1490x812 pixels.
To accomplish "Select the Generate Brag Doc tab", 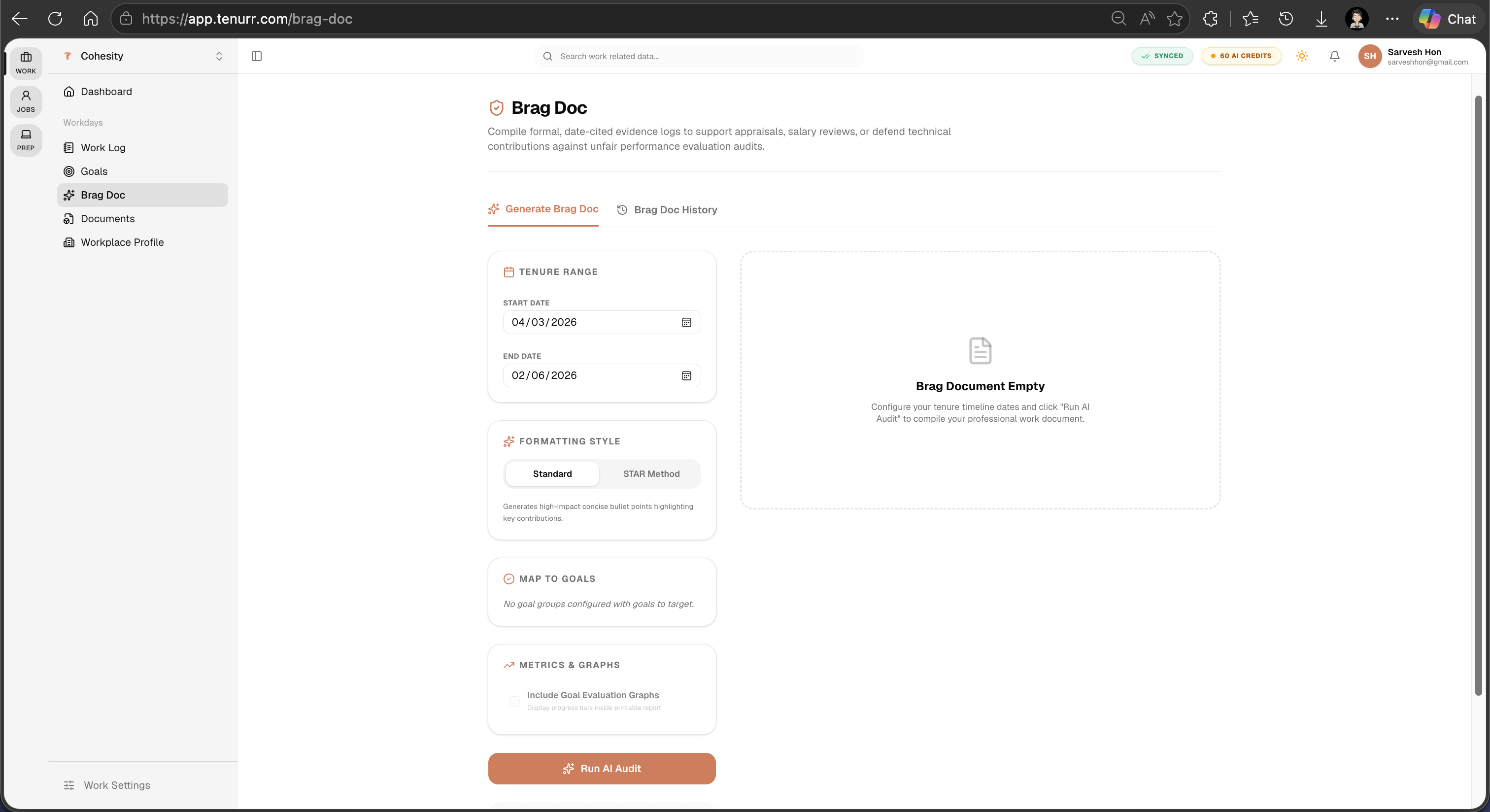I will 543,209.
